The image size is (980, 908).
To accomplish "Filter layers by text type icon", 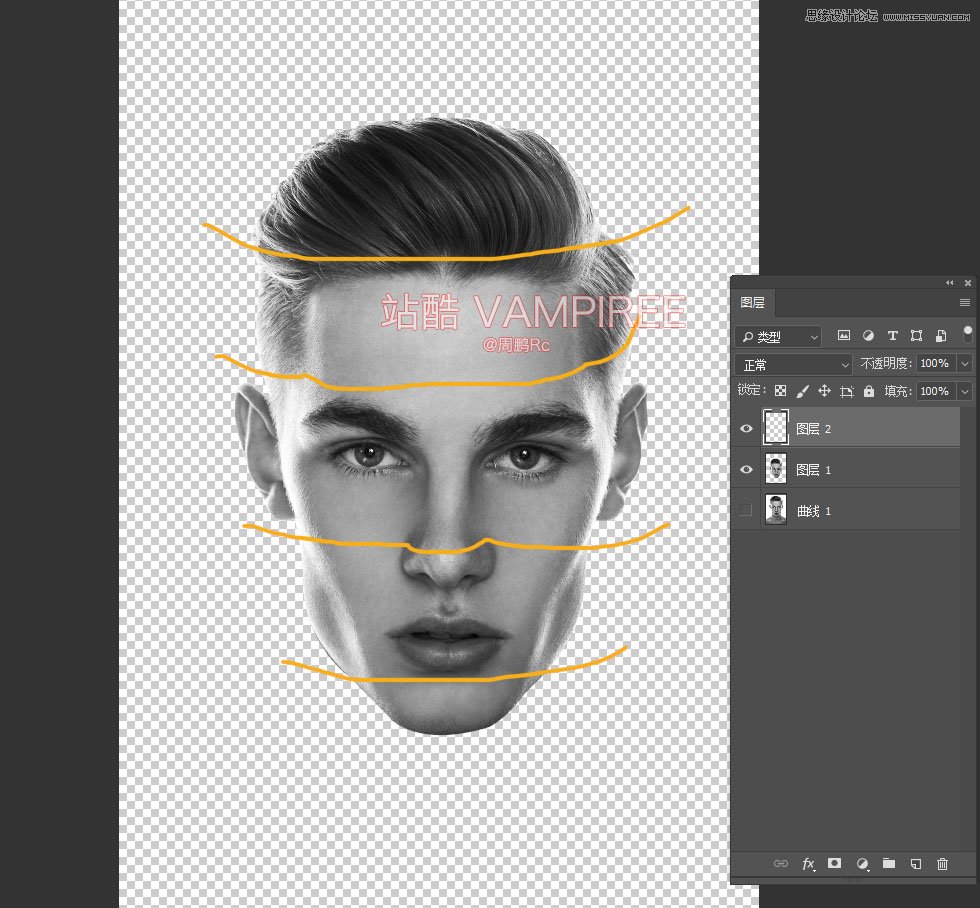I will pyautogui.click(x=892, y=336).
